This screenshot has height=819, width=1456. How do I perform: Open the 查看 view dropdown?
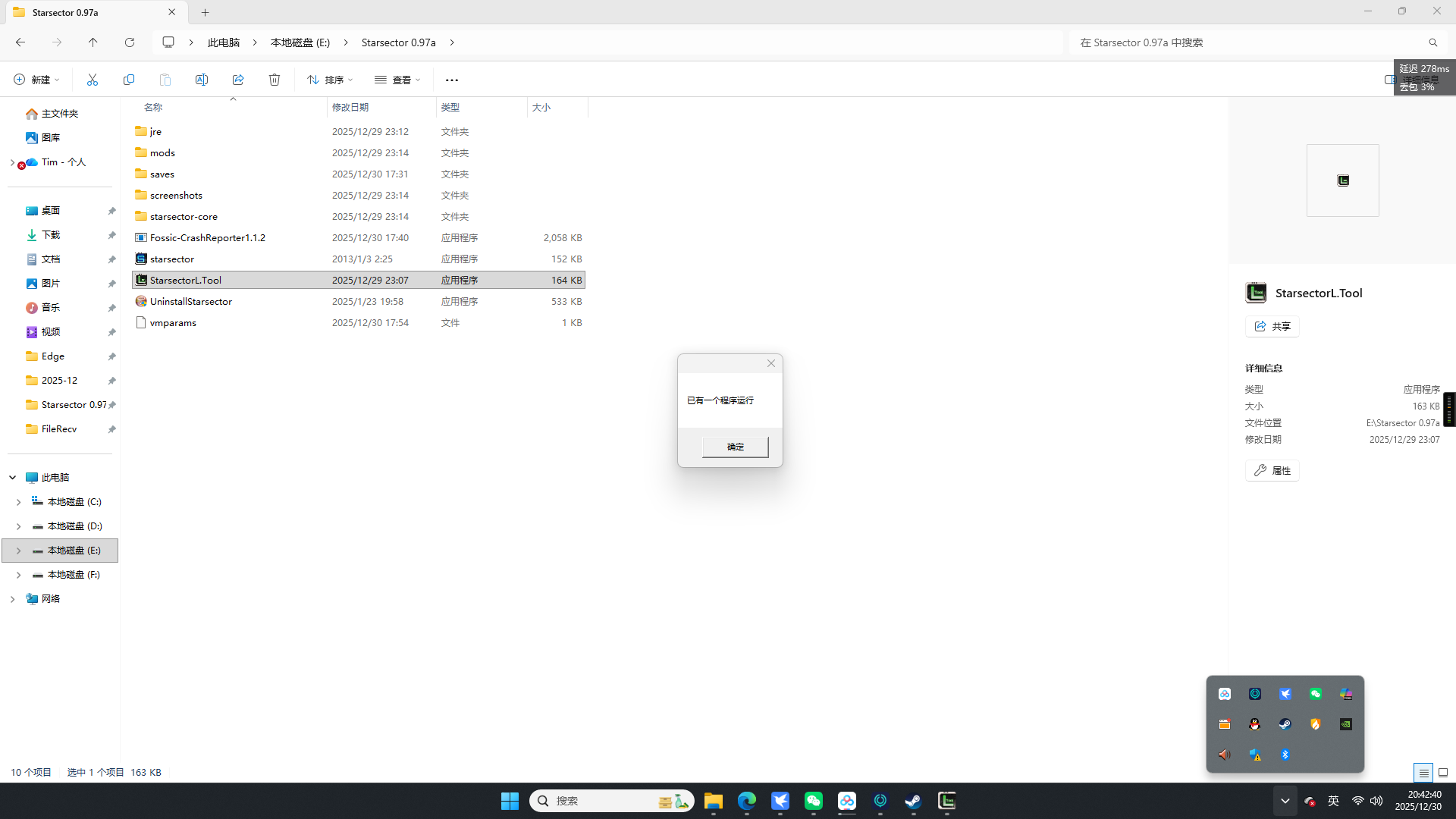click(397, 80)
